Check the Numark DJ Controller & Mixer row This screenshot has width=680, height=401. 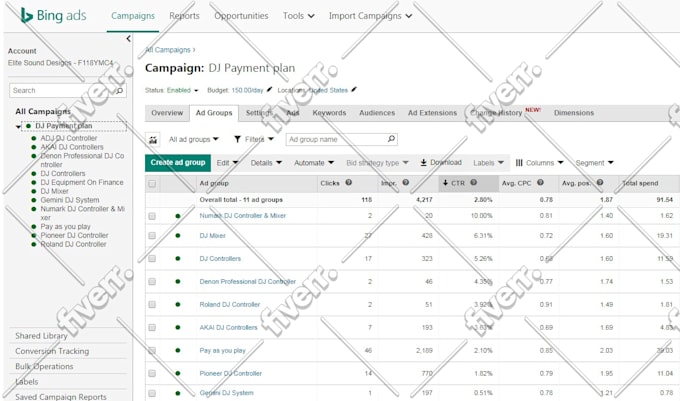pyautogui.click(x=152, y=216)
